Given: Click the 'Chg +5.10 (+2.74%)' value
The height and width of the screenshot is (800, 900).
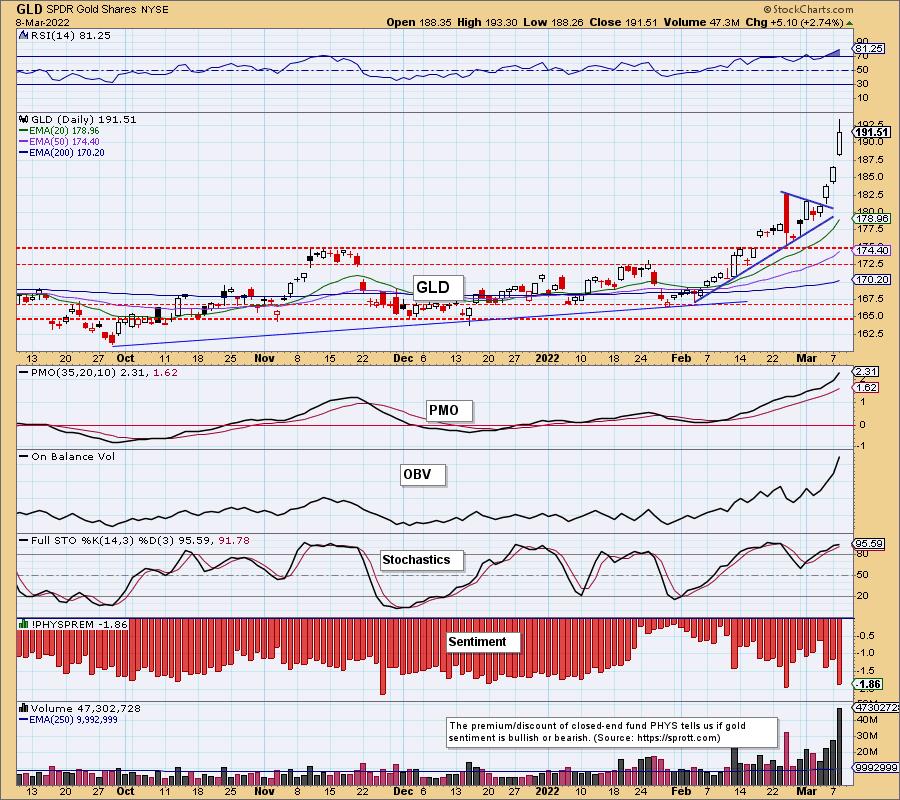Looking at the screenshot, I should point(794,22).
